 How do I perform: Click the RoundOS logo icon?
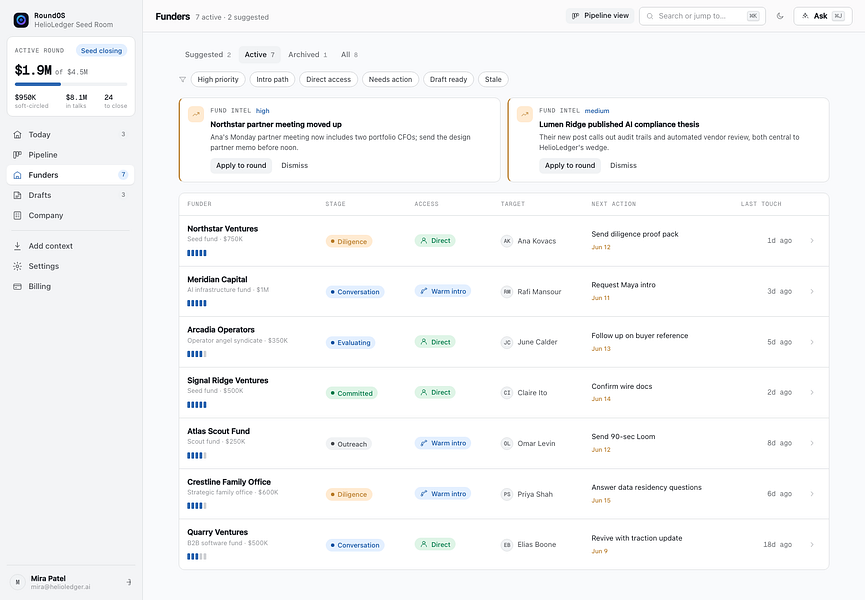tap(21, 20)
